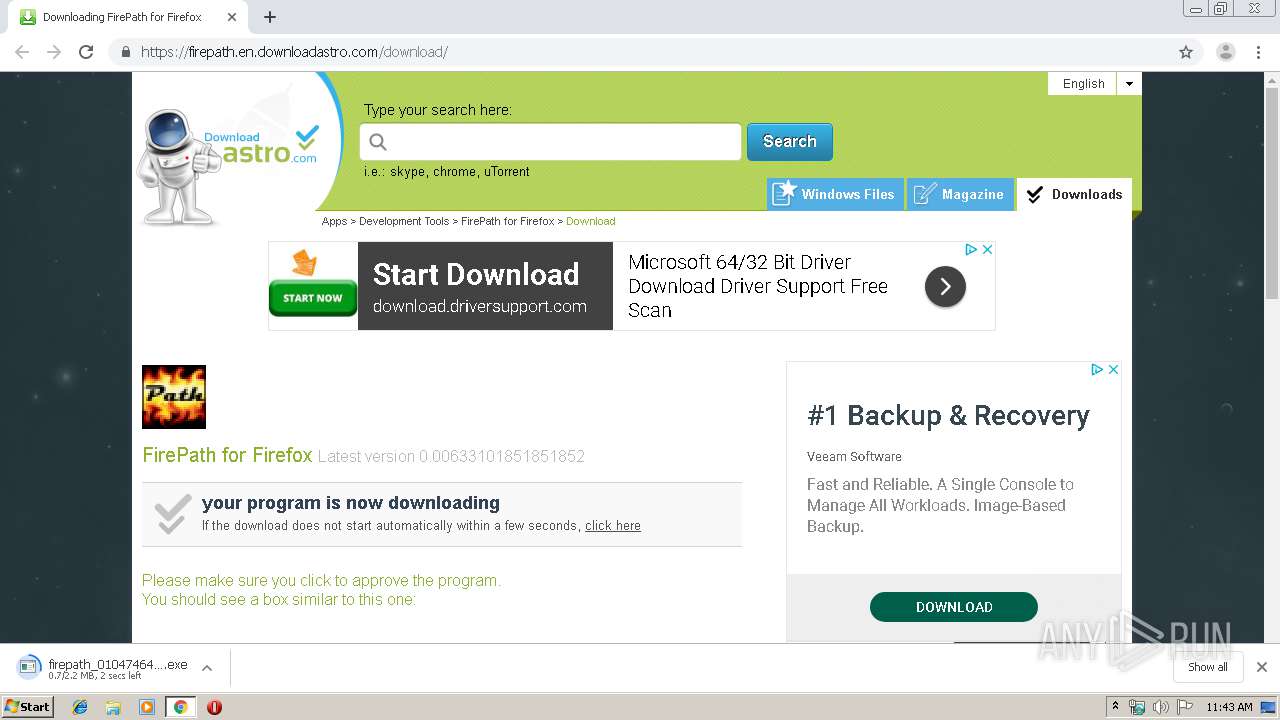Select the Downloads tab
The width and height of the screenshot is (1280, 720).
(1074, 194)
